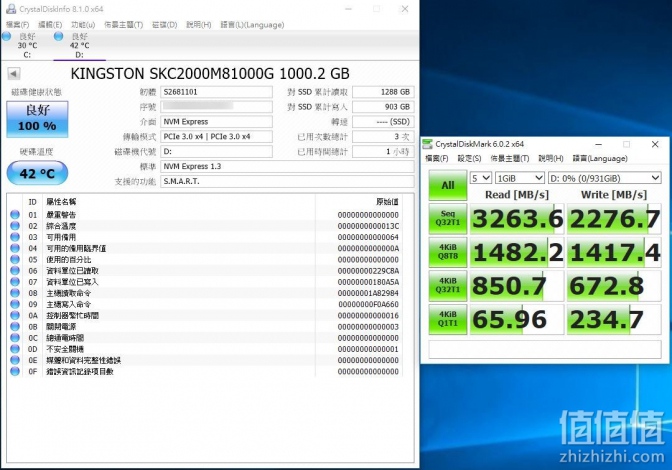Open the test size dropdown showing 1GiB

pyautogui.click(x=520, y=178)
